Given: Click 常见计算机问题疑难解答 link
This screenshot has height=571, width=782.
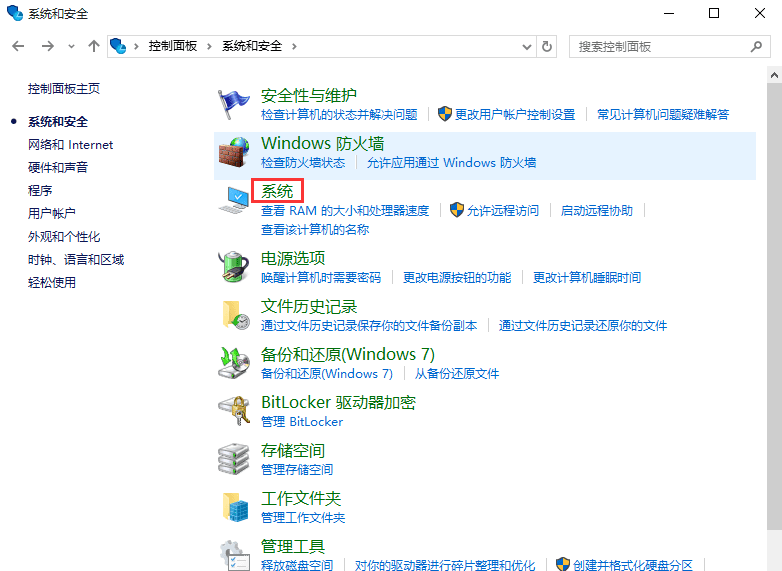Looking at the screenshot, I should click(663, 115).
